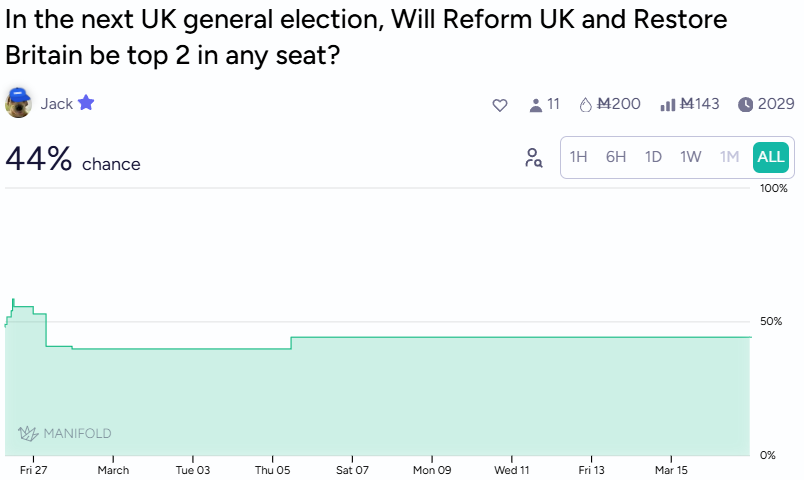Click the 44% chance value

38,159
